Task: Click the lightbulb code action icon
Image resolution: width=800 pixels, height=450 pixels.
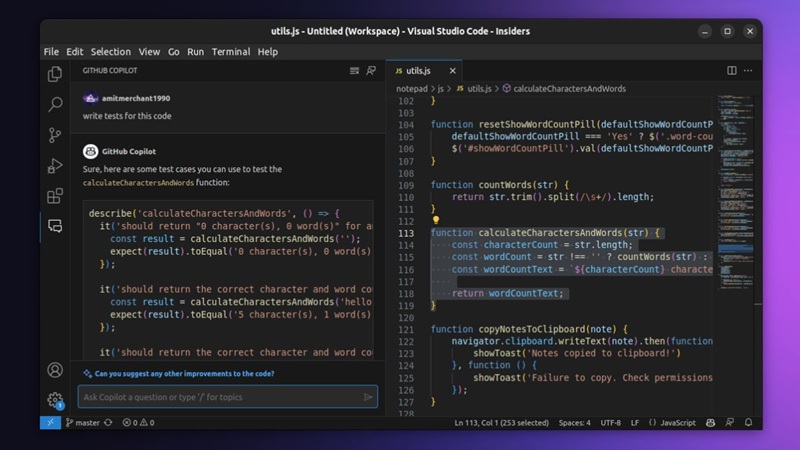Action: 436,220
